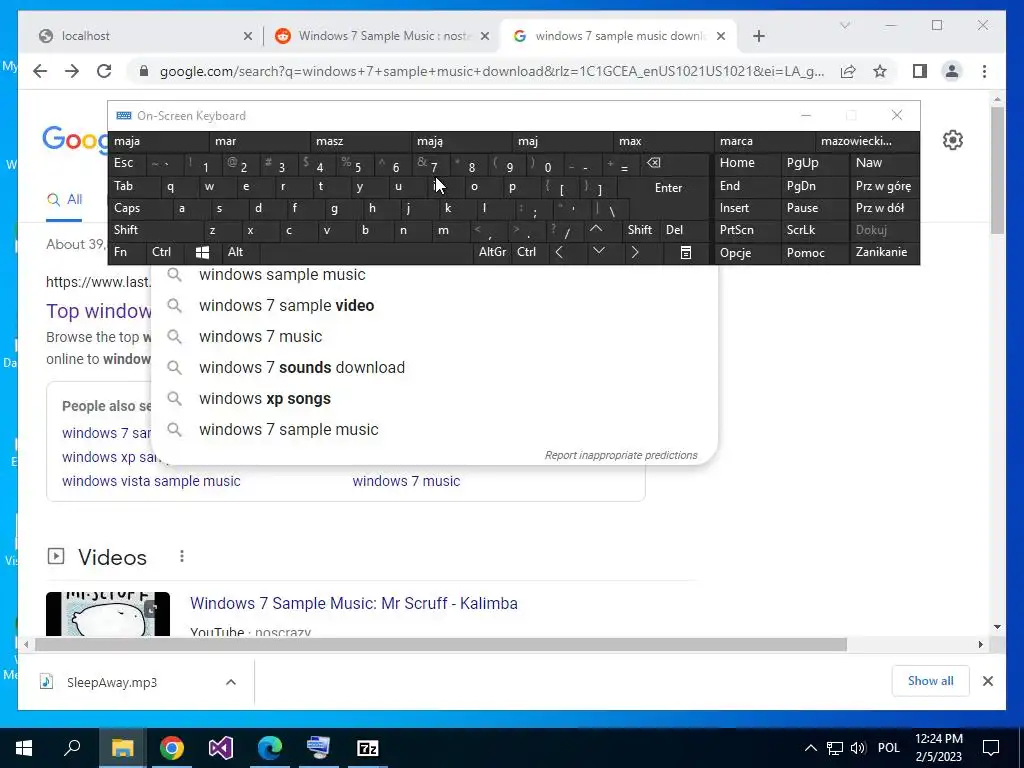
Task: Tap the Esc key on keyboard
Action: coord(127,163)
